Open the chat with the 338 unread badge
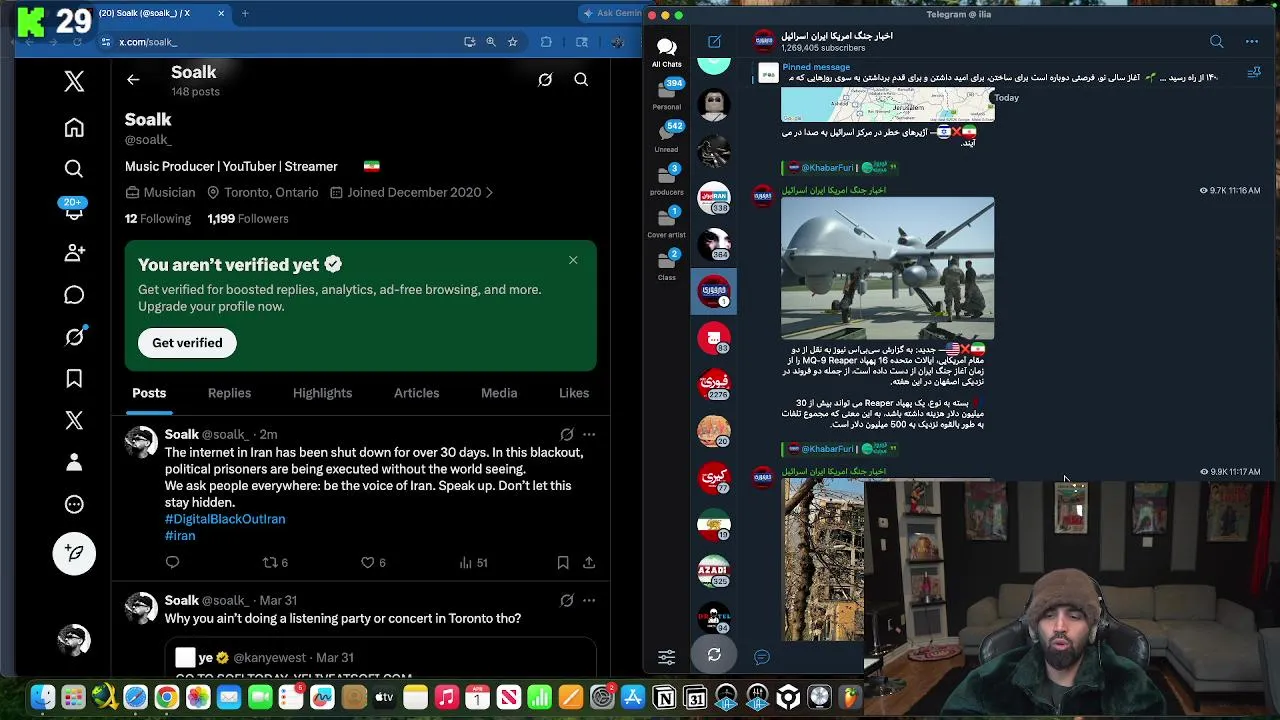Screen dimensions: 1280x720 tap(714, 197)
